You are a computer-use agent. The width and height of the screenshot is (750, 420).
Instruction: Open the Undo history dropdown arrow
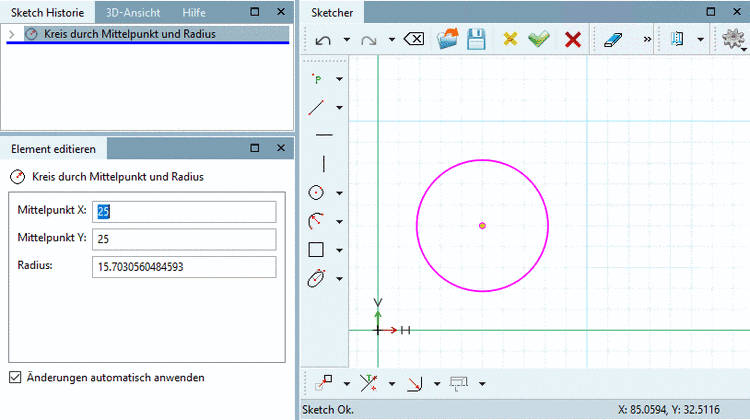pos(346,40)
